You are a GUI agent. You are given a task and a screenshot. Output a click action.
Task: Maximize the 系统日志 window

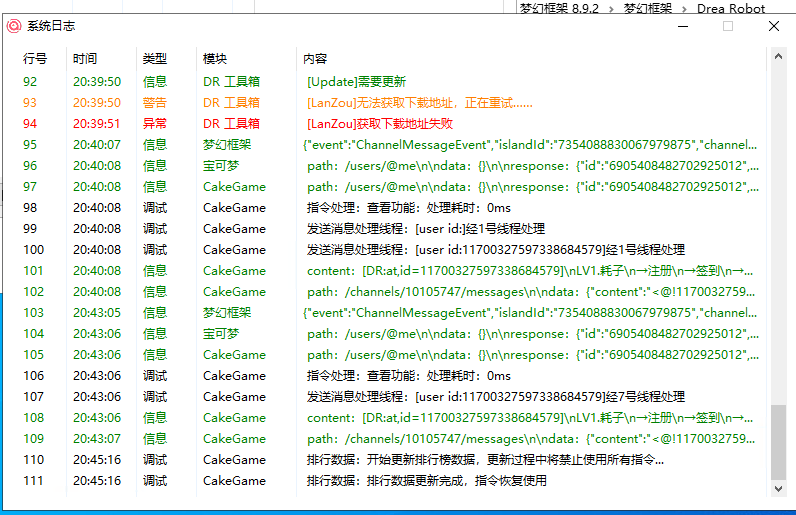[x=728, y=26]
